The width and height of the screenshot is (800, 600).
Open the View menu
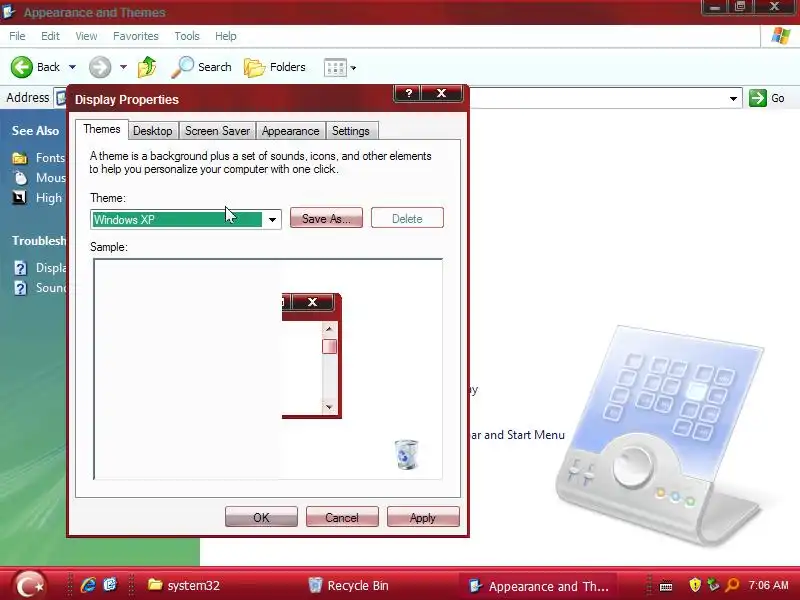tap(86, 36)
